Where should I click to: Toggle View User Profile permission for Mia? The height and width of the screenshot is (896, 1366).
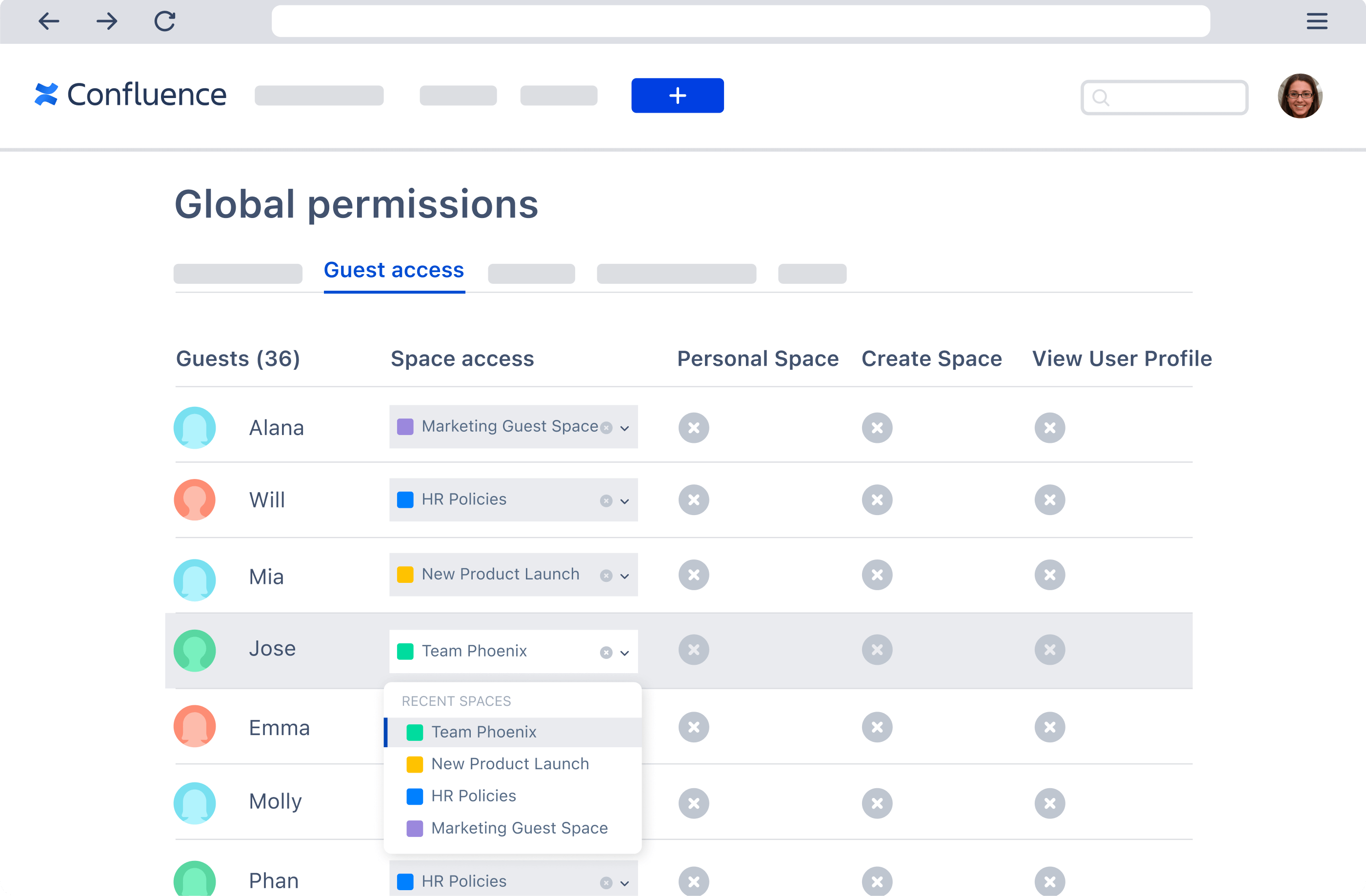tap(1050, 575)
